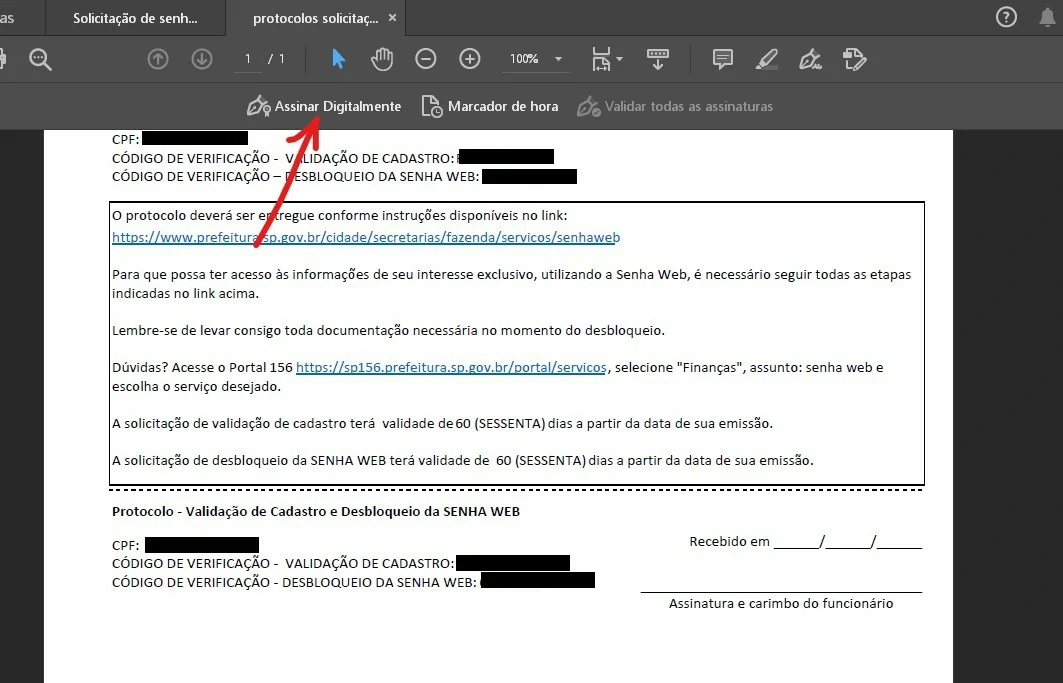Add a comment note
The image size is (1063, 683).
coord(723,59)
